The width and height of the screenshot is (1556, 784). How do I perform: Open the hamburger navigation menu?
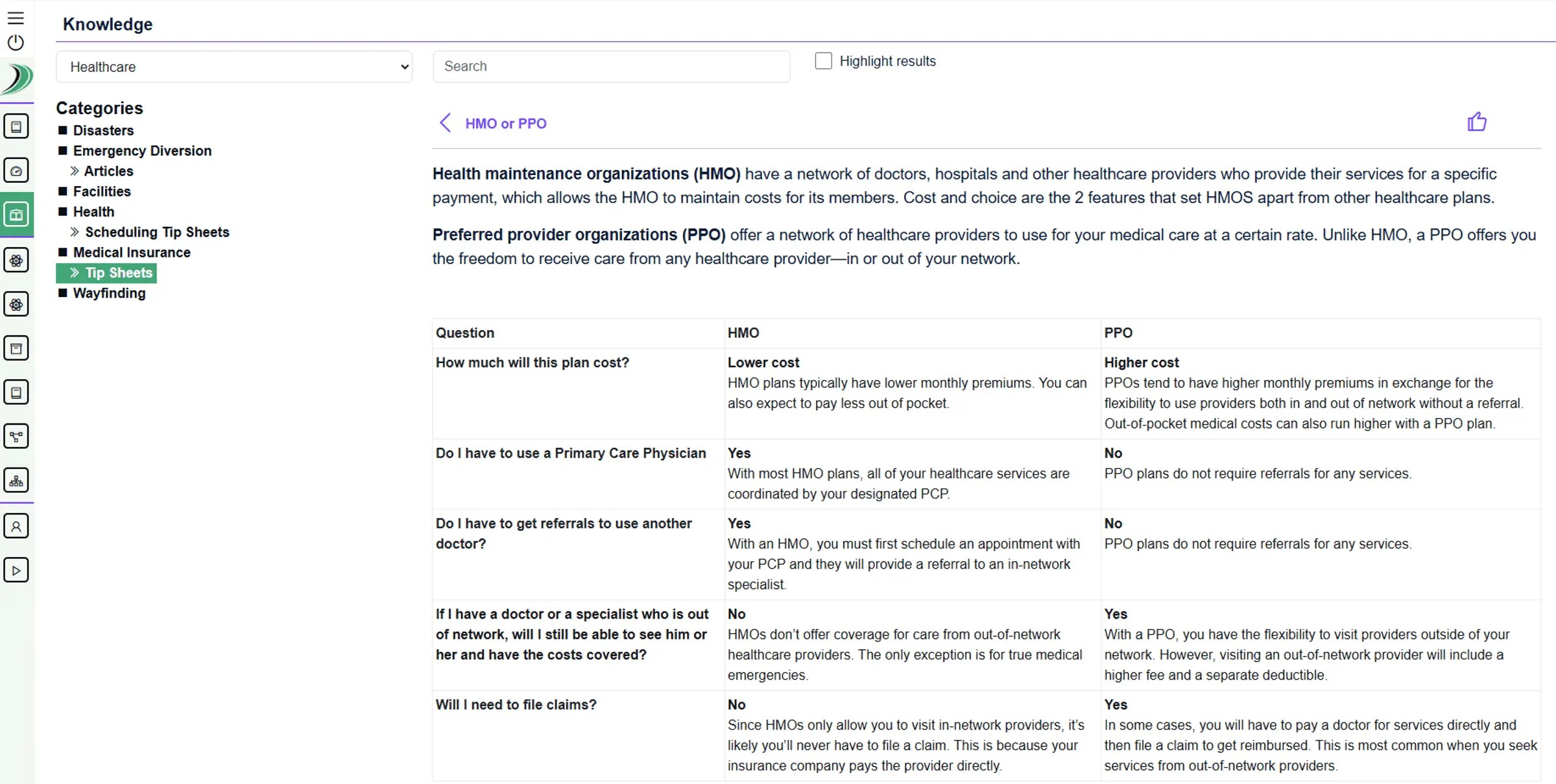click(x=16, y=18)
